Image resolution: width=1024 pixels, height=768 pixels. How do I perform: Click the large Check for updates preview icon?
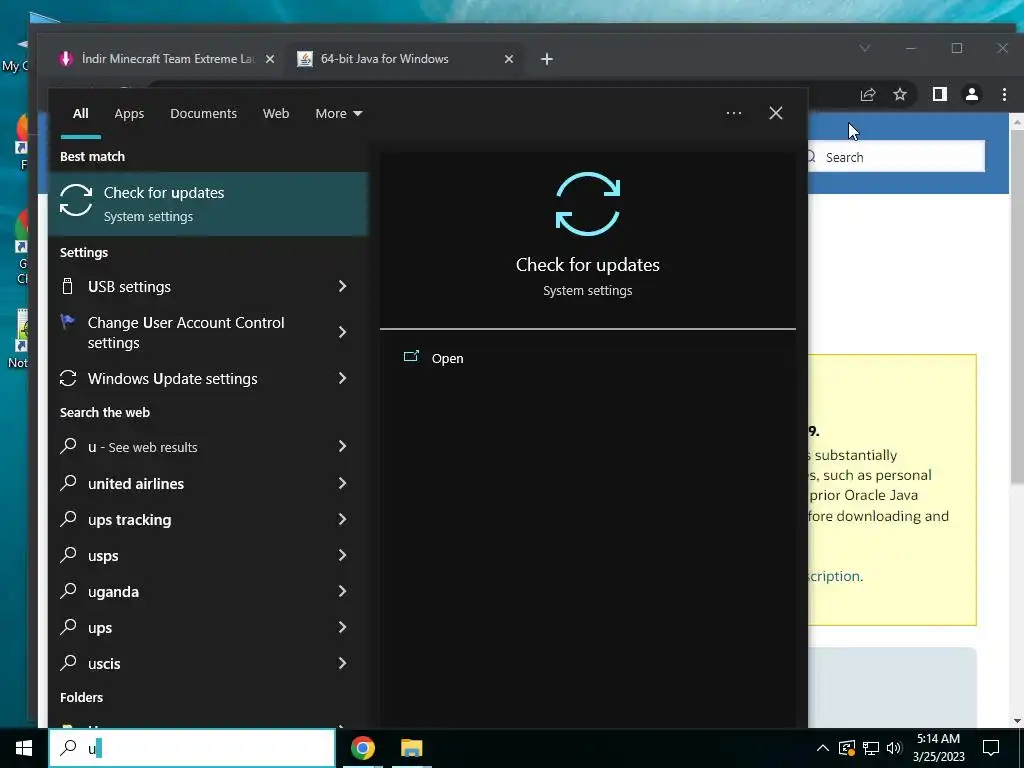(x=588, y=204)
